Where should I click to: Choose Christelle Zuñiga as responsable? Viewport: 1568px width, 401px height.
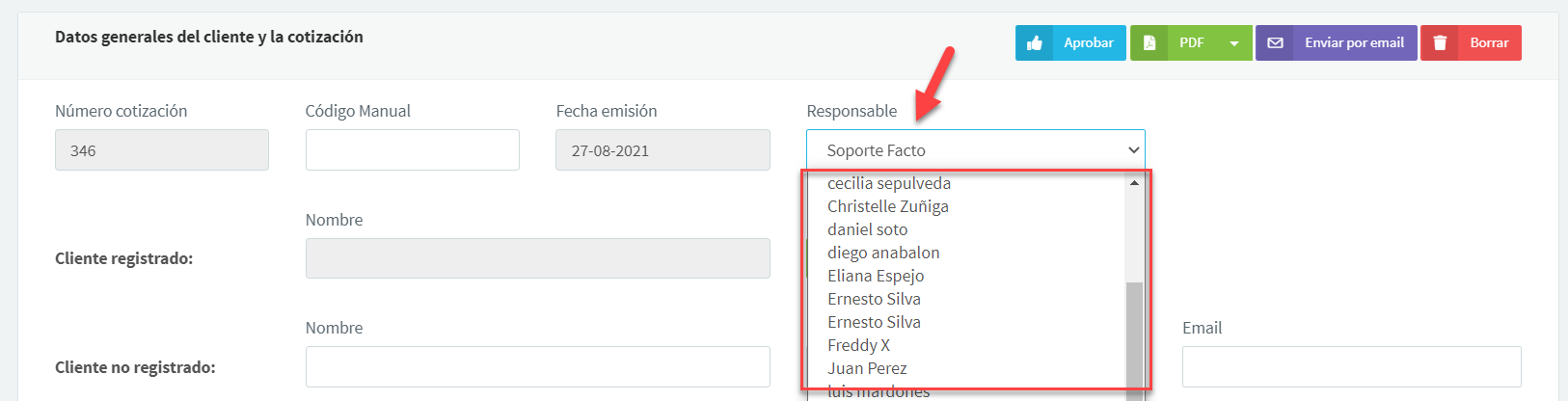point(887,206)
